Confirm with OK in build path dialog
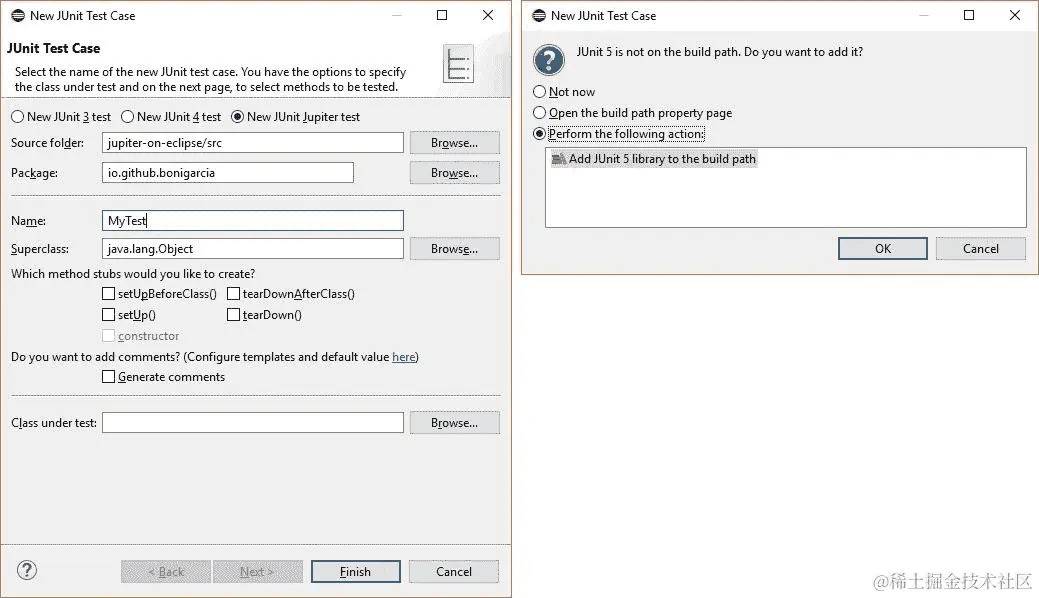Viewport: 1039px width, 598px height. [x=883, y=249]
